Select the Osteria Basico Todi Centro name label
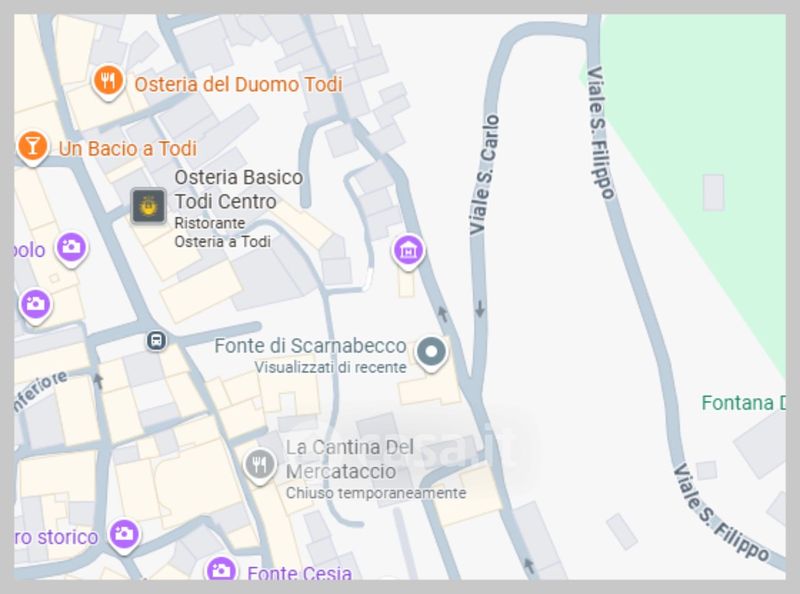Image resolution: width=800 pixels, height=594 pixels. [238, 189]
